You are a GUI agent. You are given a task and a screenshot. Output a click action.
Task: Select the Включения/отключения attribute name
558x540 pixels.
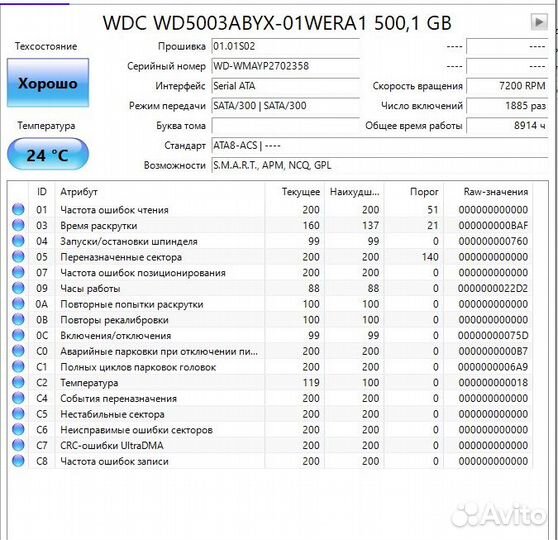116,336
